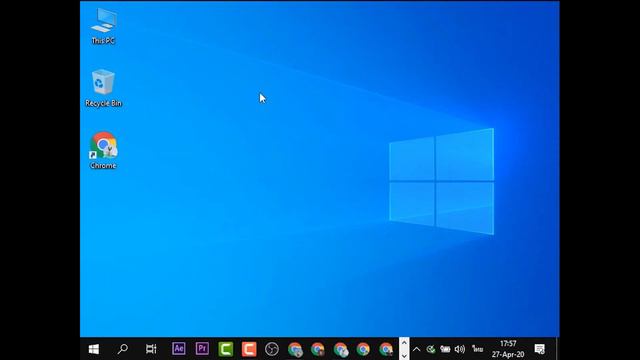Open Task View from the taskbar
This screenshot has height=360, width=640.
click(x=151, y=349)
